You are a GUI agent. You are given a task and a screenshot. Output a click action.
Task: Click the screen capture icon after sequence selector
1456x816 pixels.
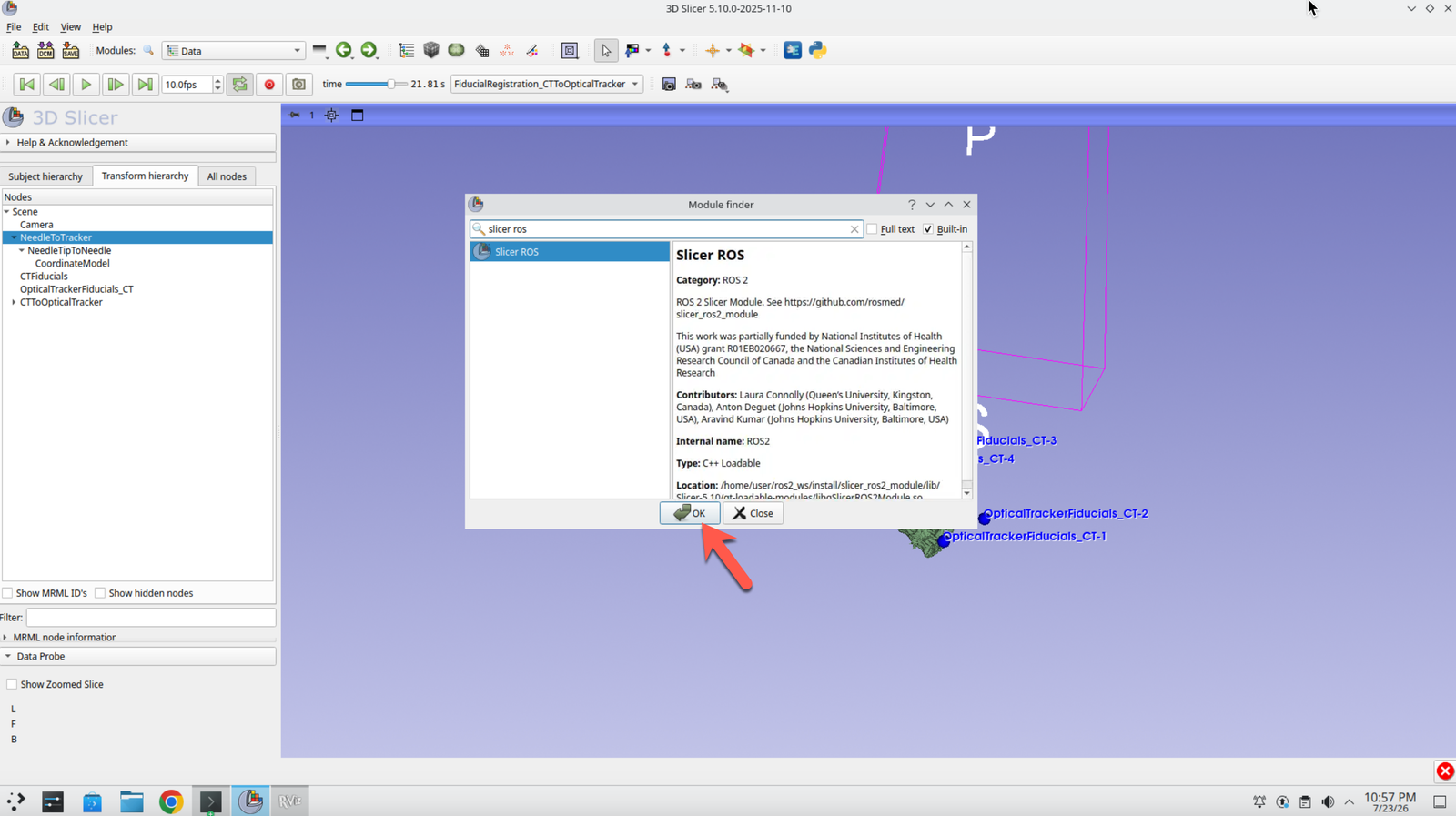point(669,85)
